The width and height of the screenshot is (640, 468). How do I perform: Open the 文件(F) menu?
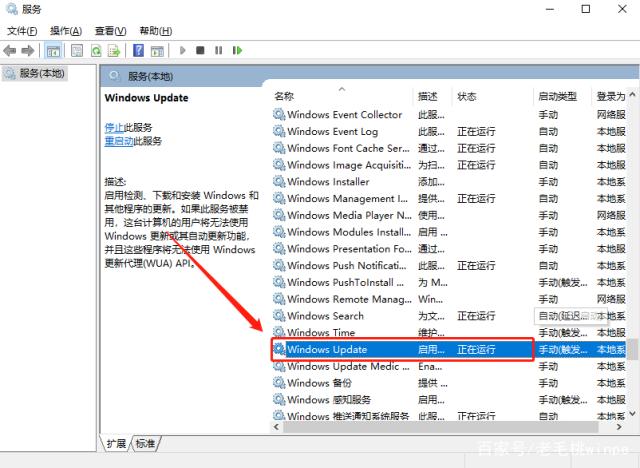coord(22,31)
